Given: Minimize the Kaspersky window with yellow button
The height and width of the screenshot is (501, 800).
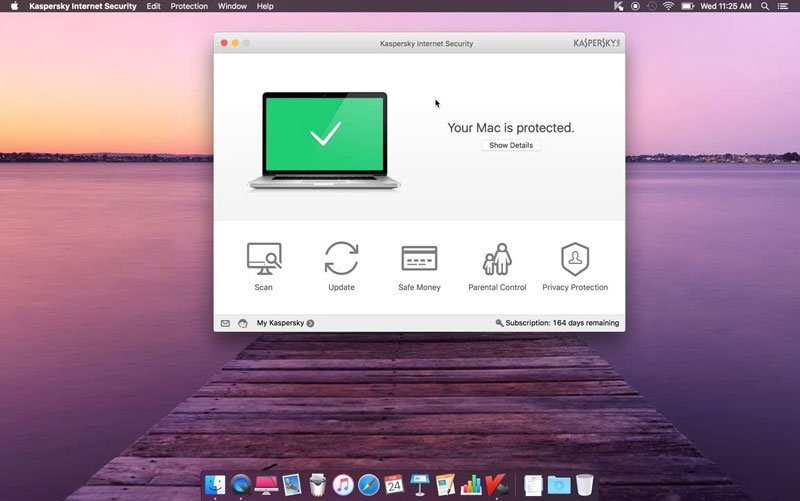Looking at the screenshot, I should coord(235,43).
